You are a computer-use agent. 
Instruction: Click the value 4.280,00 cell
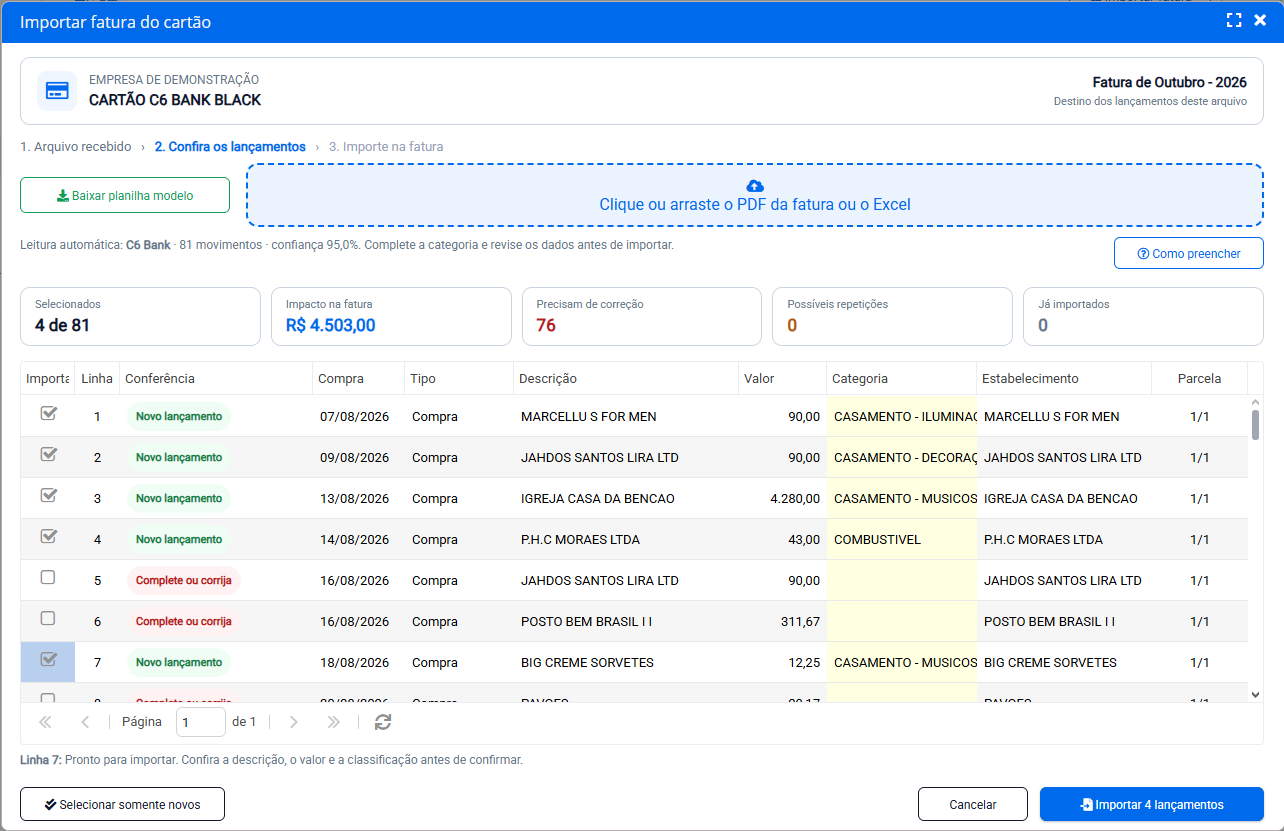(x=783, y=498)
